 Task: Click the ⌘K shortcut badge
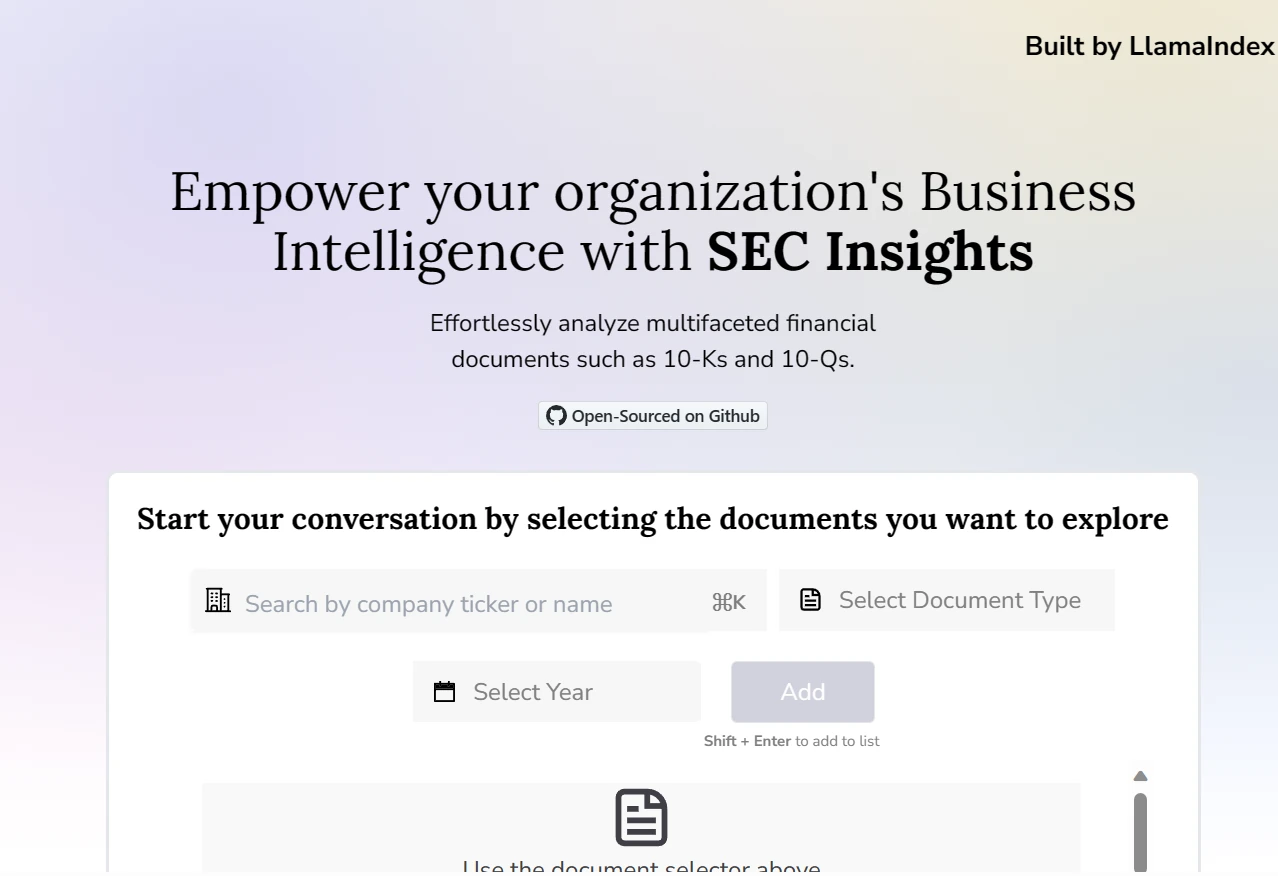(x=729, y=602)
